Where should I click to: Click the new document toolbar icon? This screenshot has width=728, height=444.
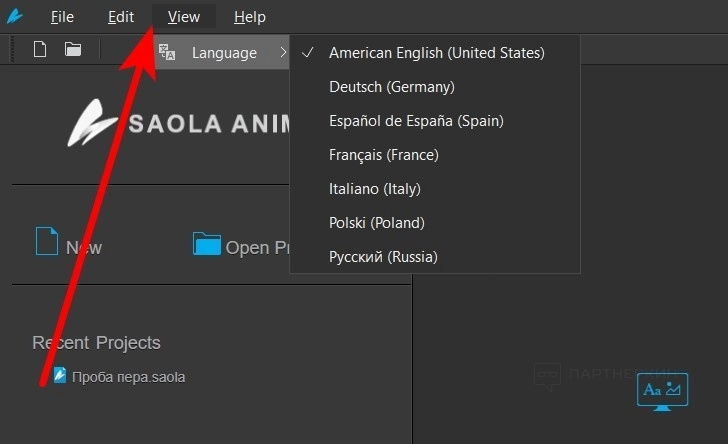(x=40, y=49)
